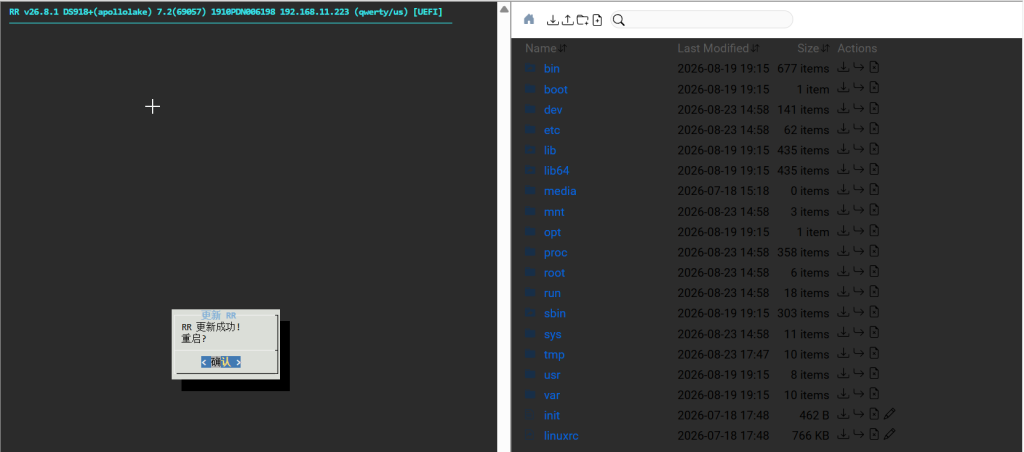Screen dimensions: 1024x452
Task: Click the toolbar upload icon
Action: coord(568,20)
